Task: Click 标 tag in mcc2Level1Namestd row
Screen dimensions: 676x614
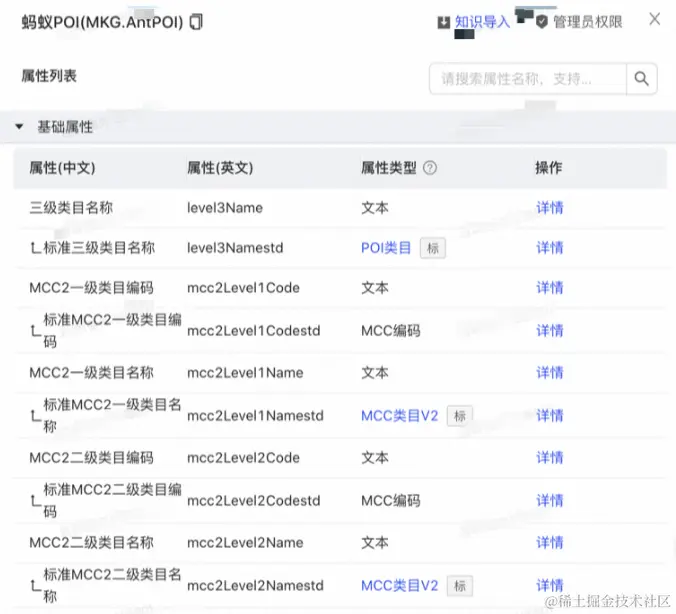Action: tap(460, 416)
